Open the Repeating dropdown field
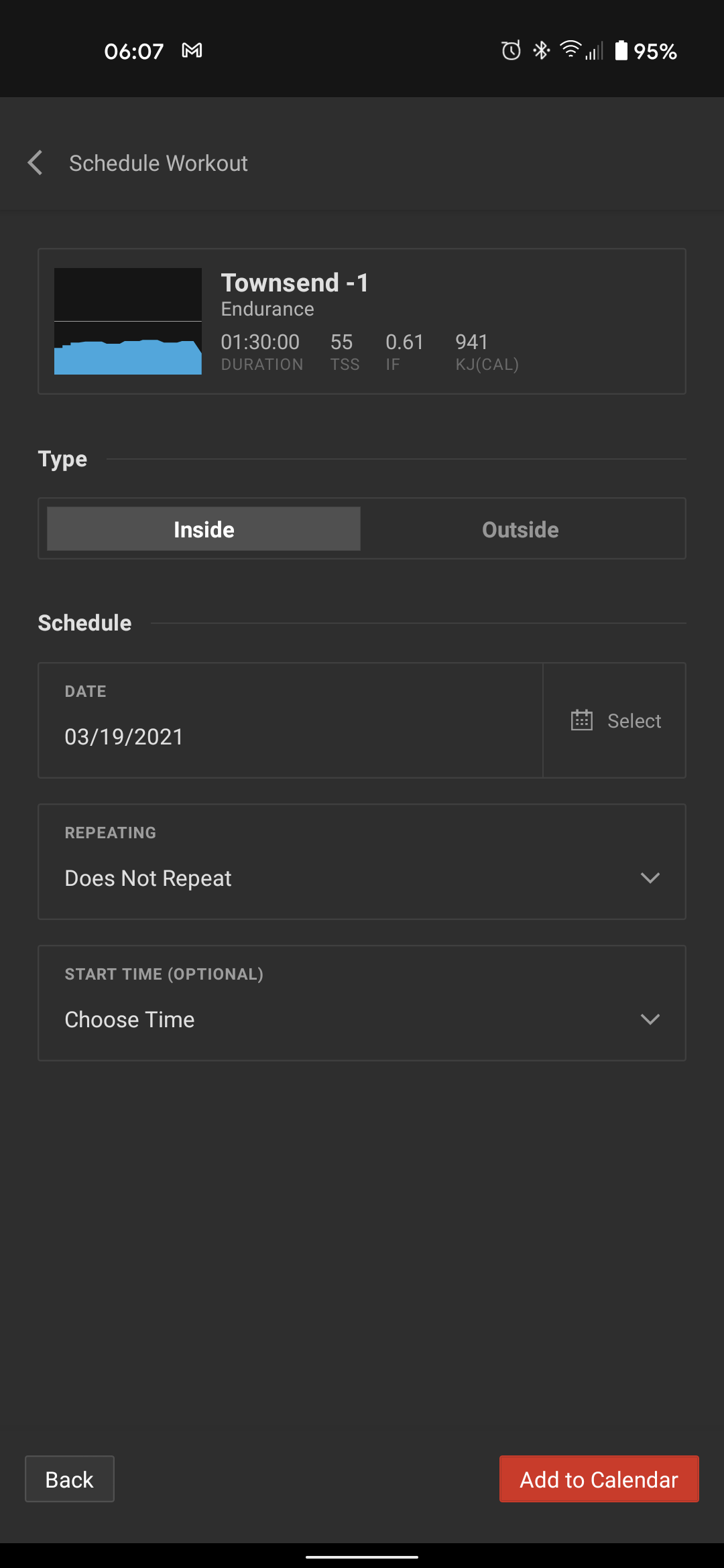The height and width of the screenshot is (1568, 724). (362, 862)
